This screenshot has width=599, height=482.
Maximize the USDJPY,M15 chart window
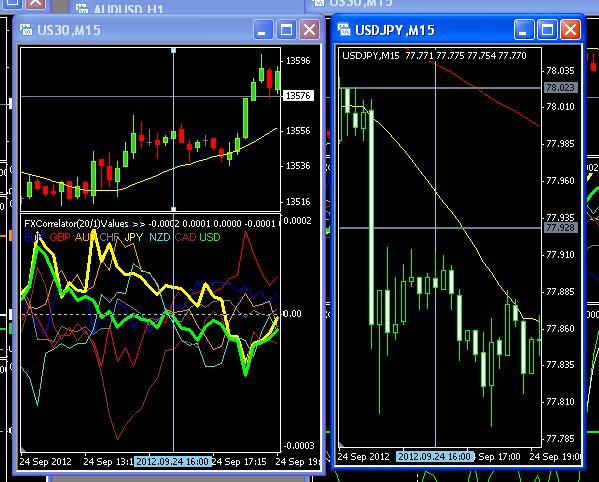[x=547, y=30]
